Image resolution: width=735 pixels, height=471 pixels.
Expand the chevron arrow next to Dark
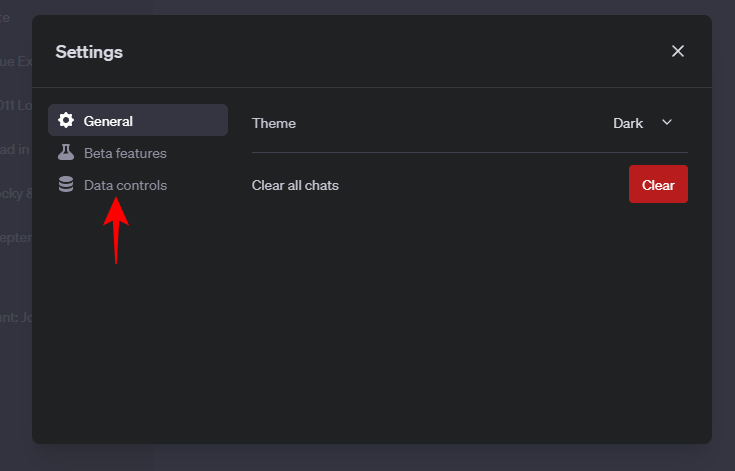pos(667,122)
